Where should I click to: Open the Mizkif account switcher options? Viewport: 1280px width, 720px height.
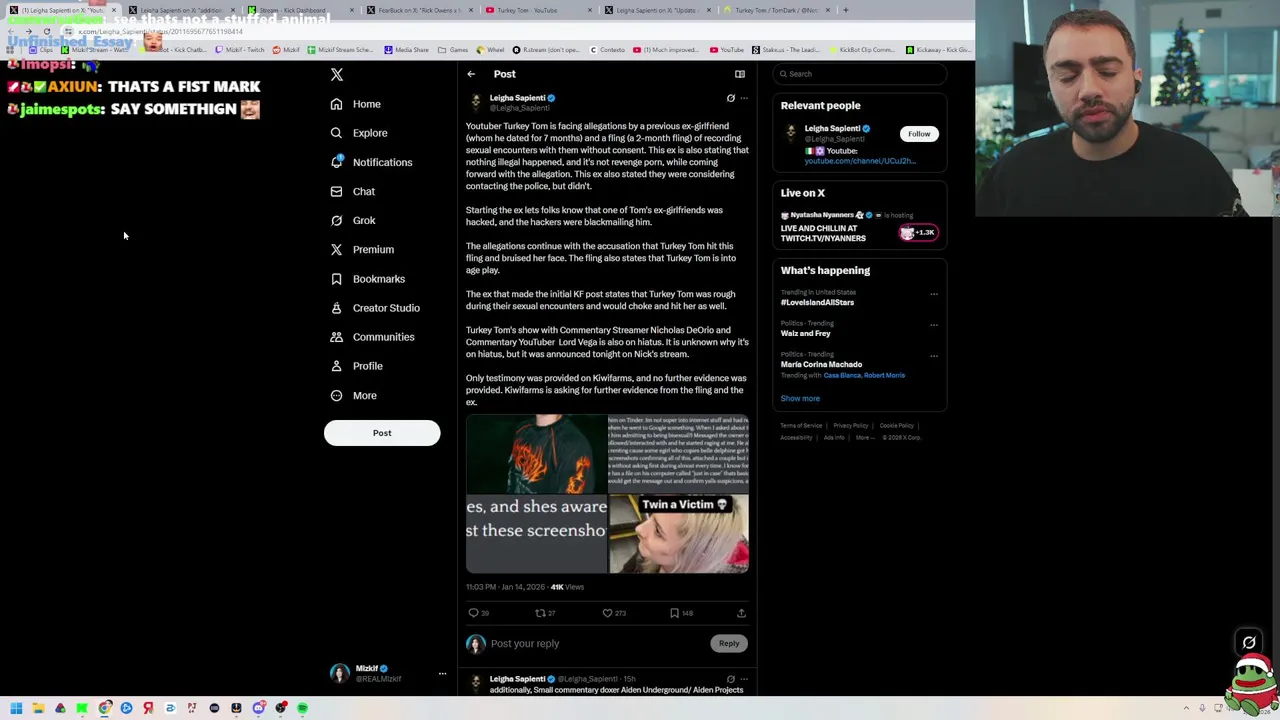point(442,674)
